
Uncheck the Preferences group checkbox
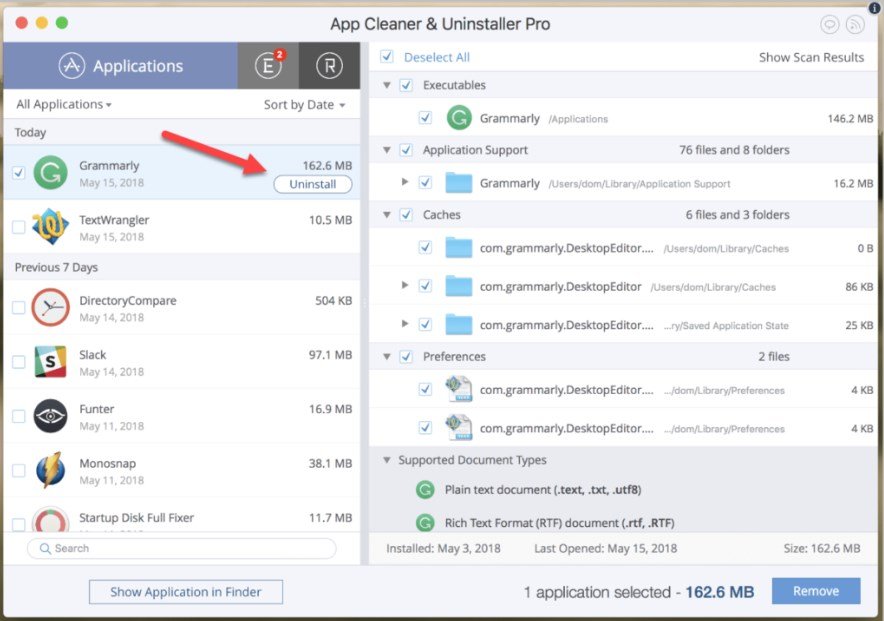pos(406,356)
